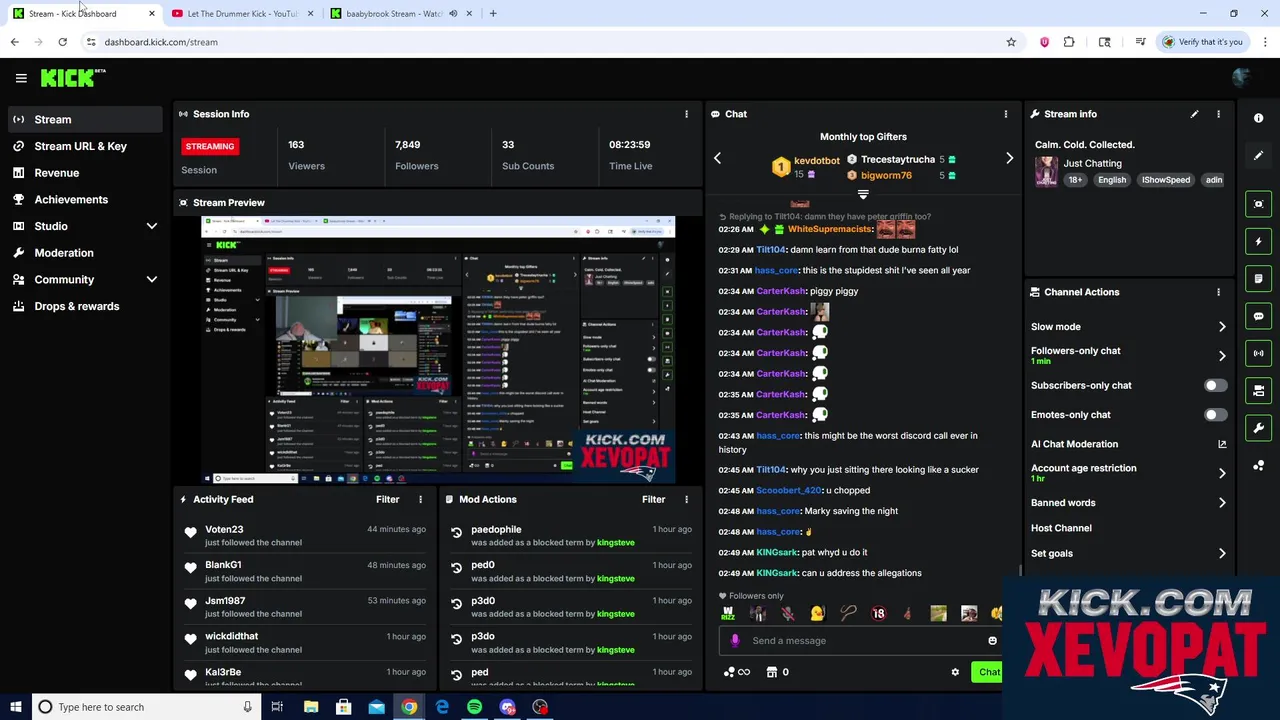Toggle the document widget icon in the right sidebar

pyautogui.click(x=1259, y=279)
